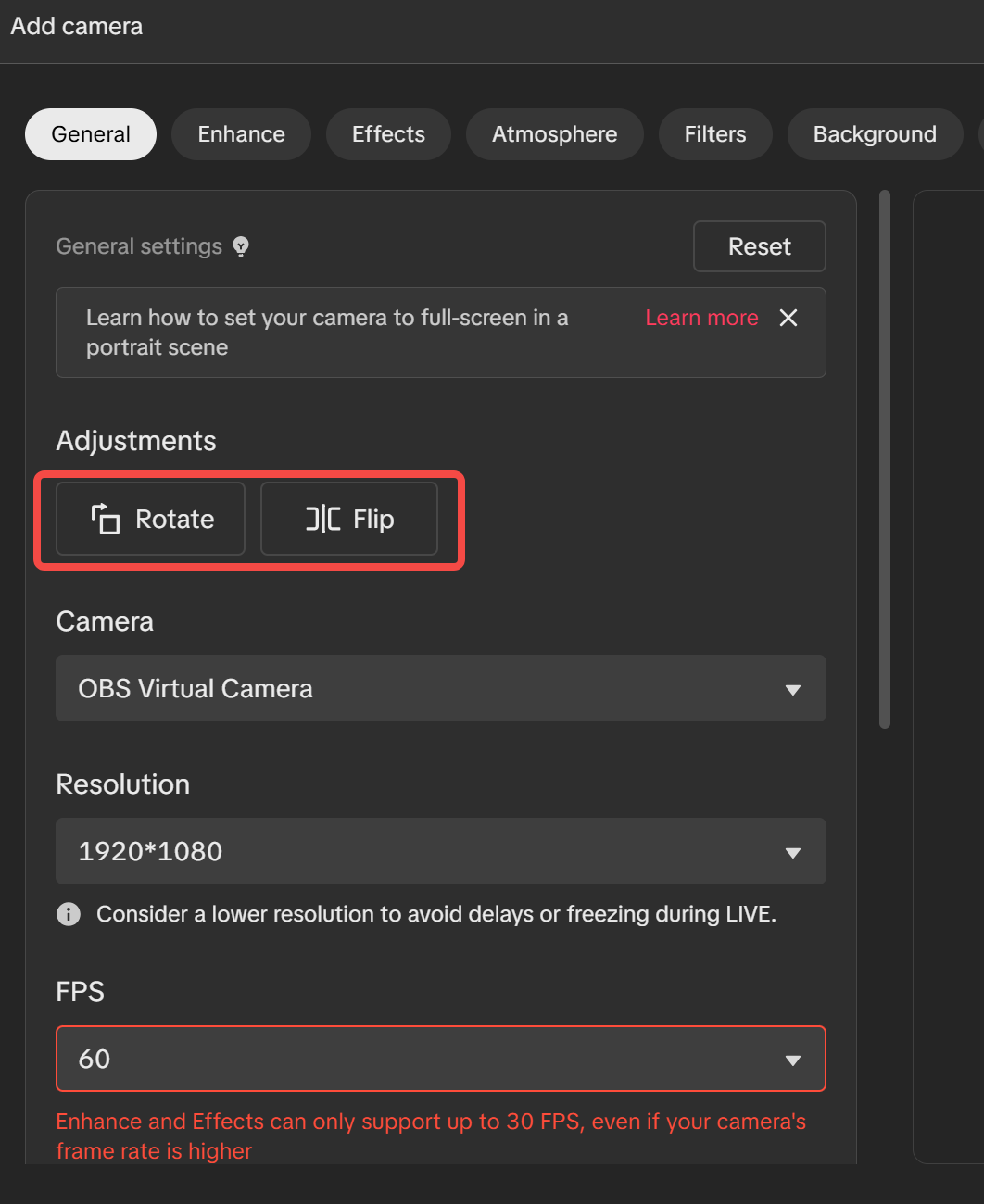Click the info icon next to resolution warning

tap(69, 914)
